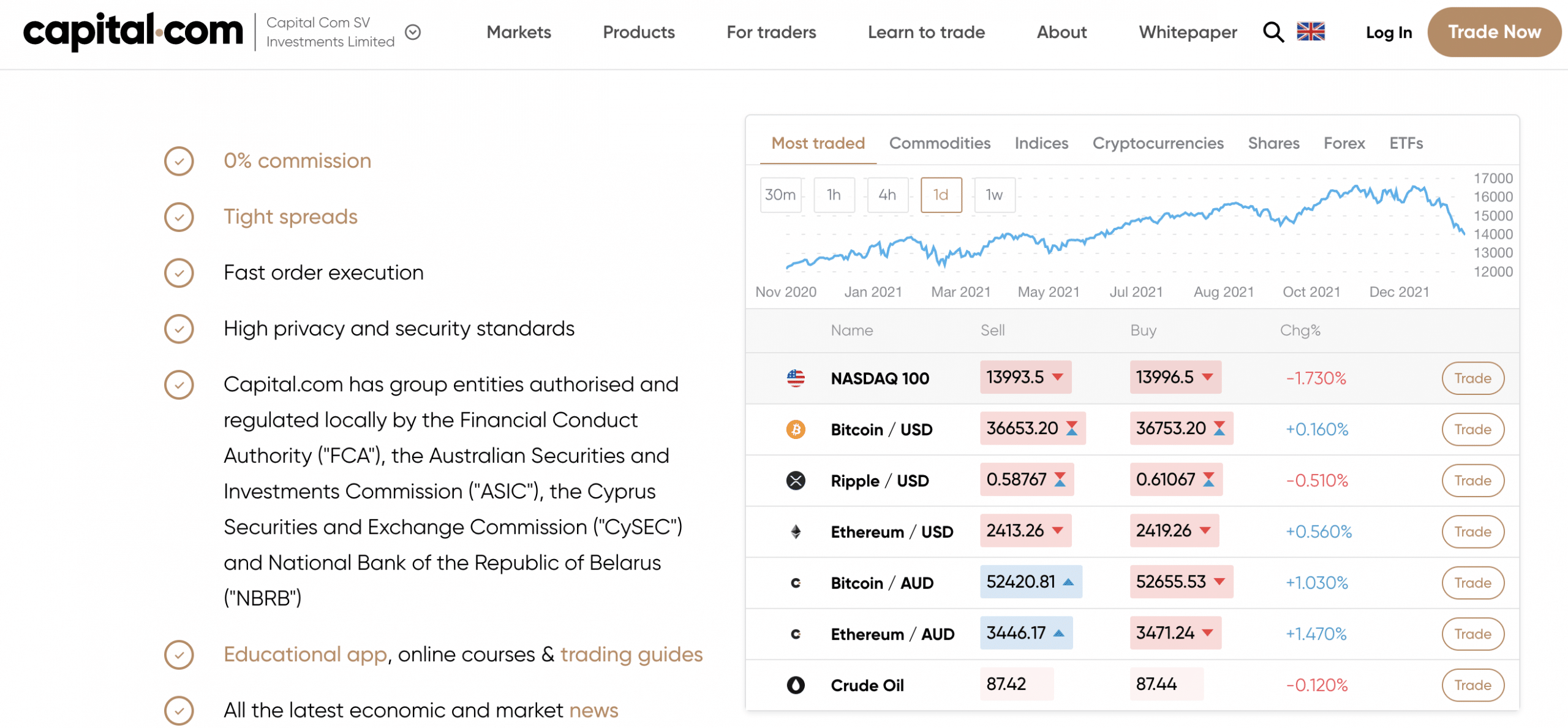
Task: Click the NASDAQ price line chart
Action: 1125,228
